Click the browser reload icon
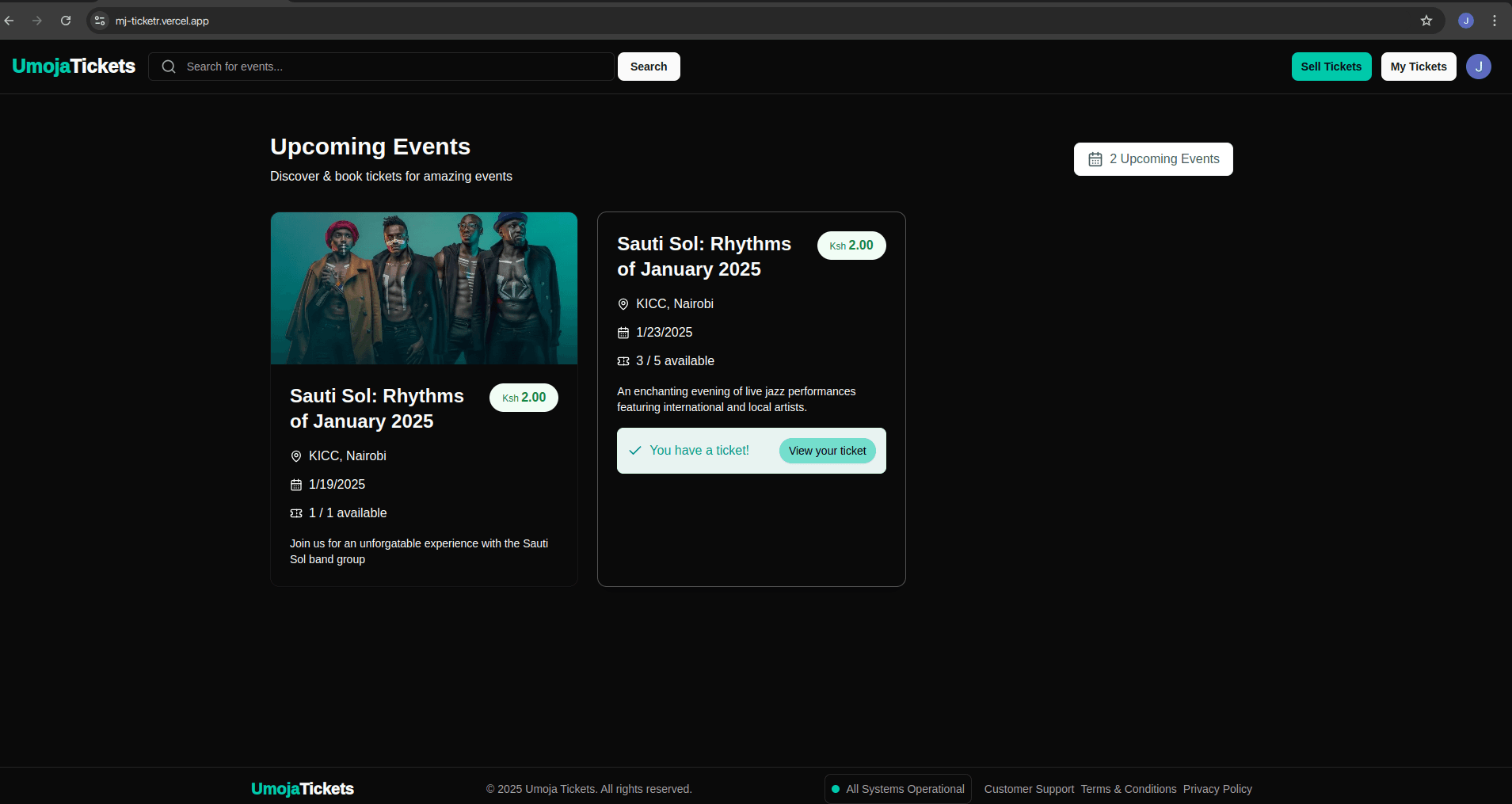 point(66,21)
